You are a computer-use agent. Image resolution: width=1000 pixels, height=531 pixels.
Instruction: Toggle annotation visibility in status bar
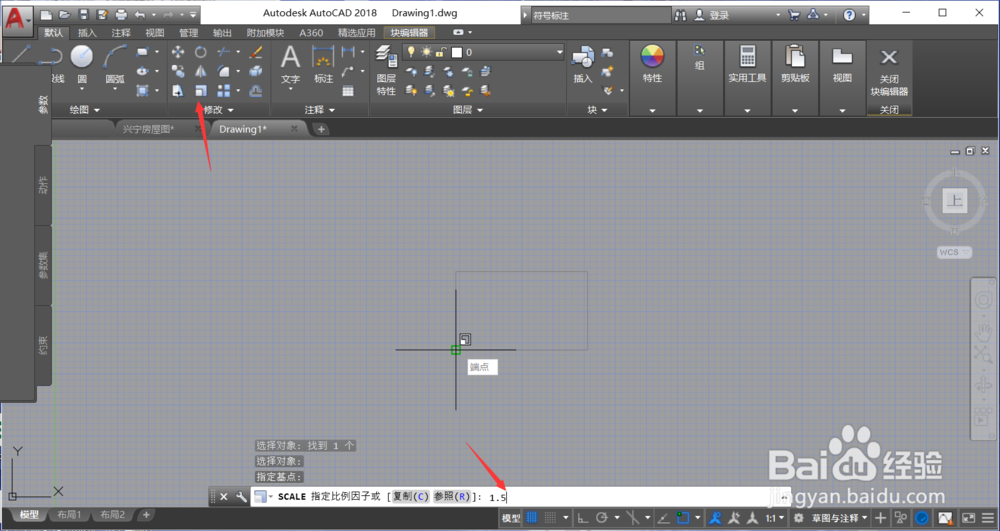[x=717, y=518]
